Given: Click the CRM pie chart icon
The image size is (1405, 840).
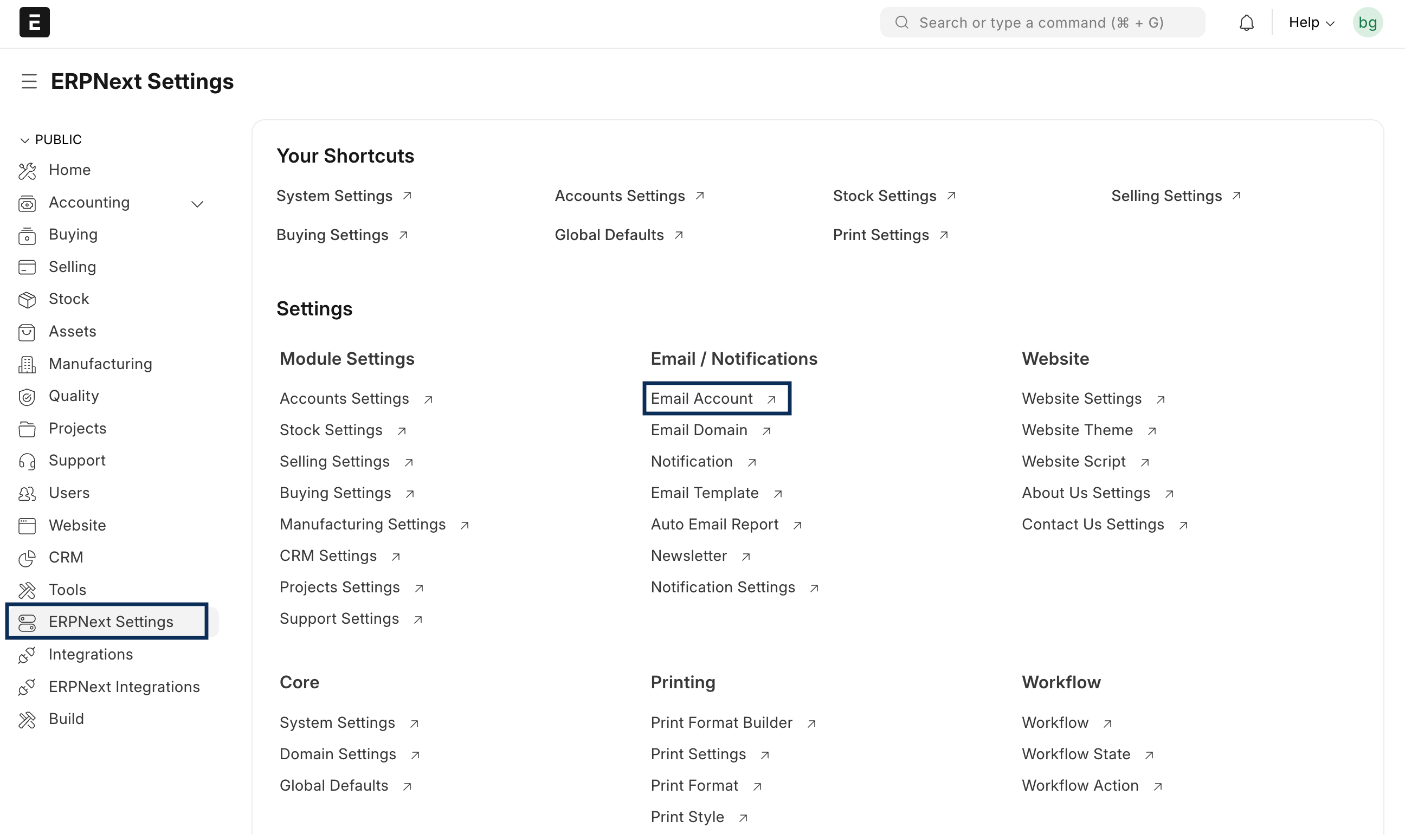Looking at the screenshot, I should [x=27, y=558].
